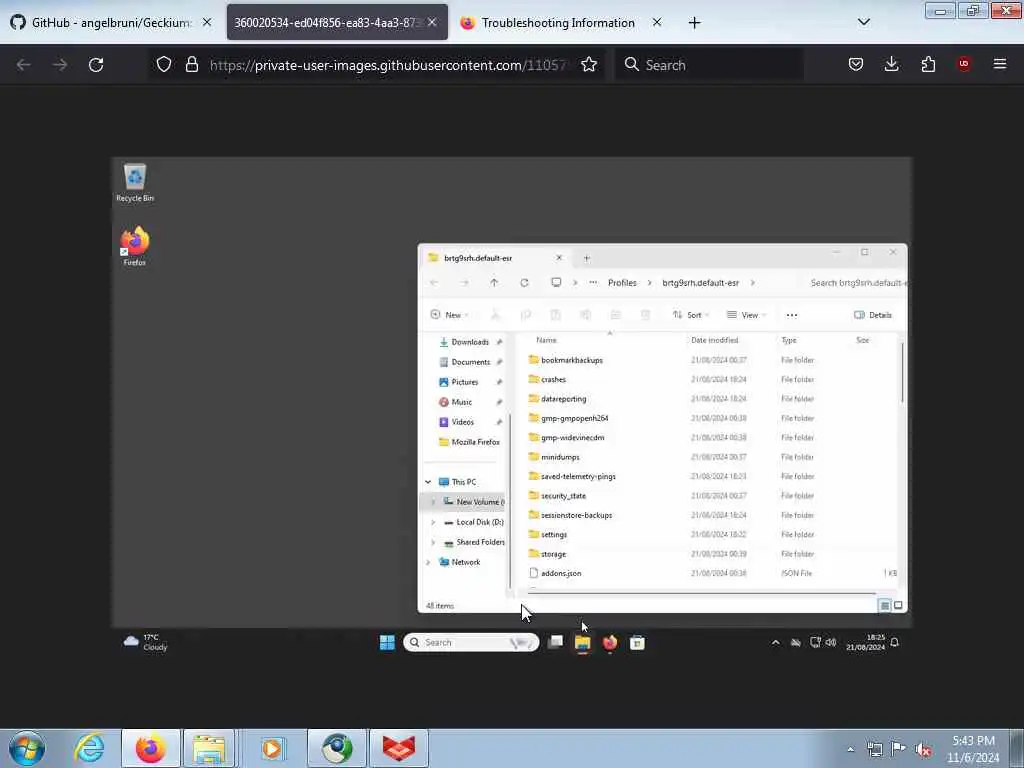Image resolution: width=1024 pixels, height=768 pixels.
Task: Collapse the This PC tree node
Action: click(428, 482)
